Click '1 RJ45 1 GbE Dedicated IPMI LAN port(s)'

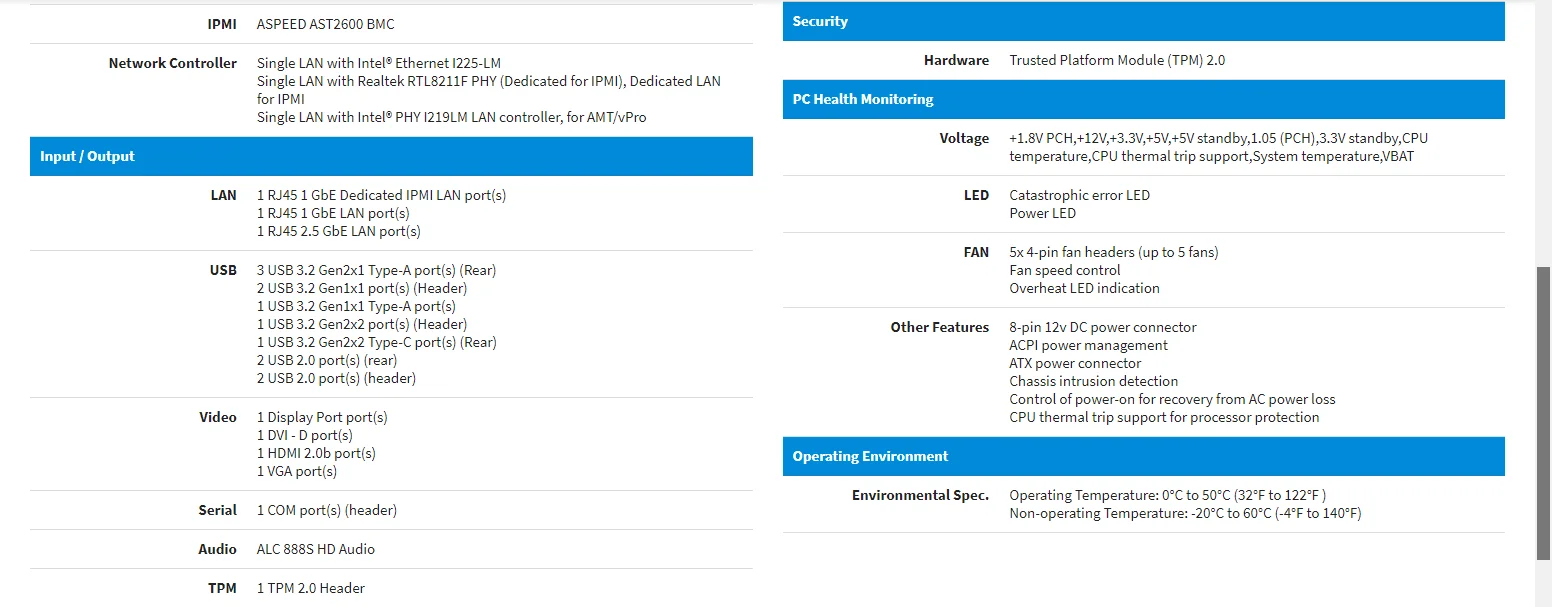tap(382, 195)
